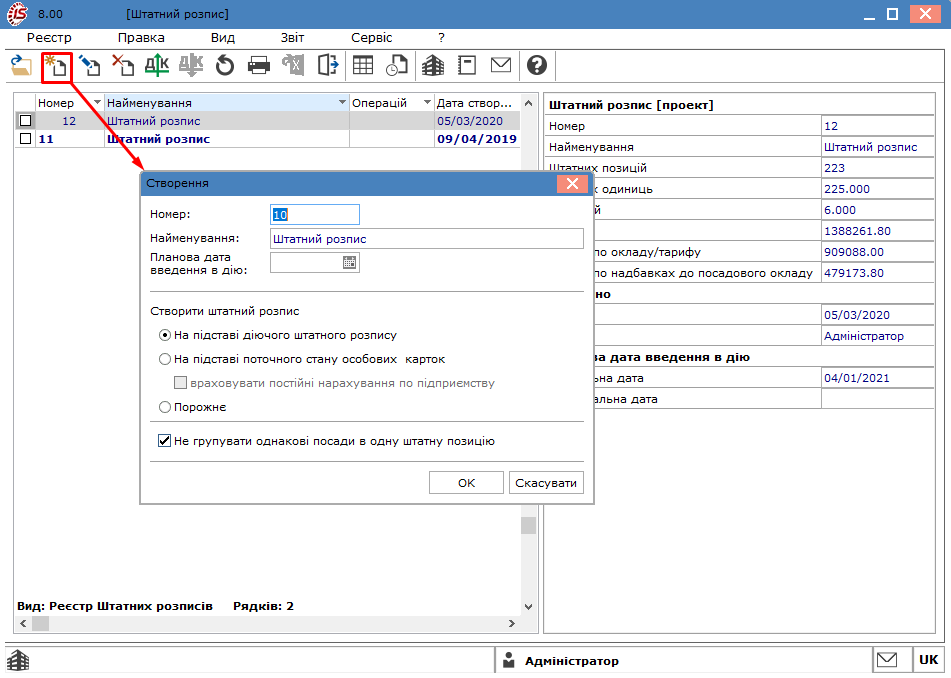Image resolution: width=951 pixels, height=678 pixels.
Task: Click the building icon in status bar
Action: click(18, 660)
